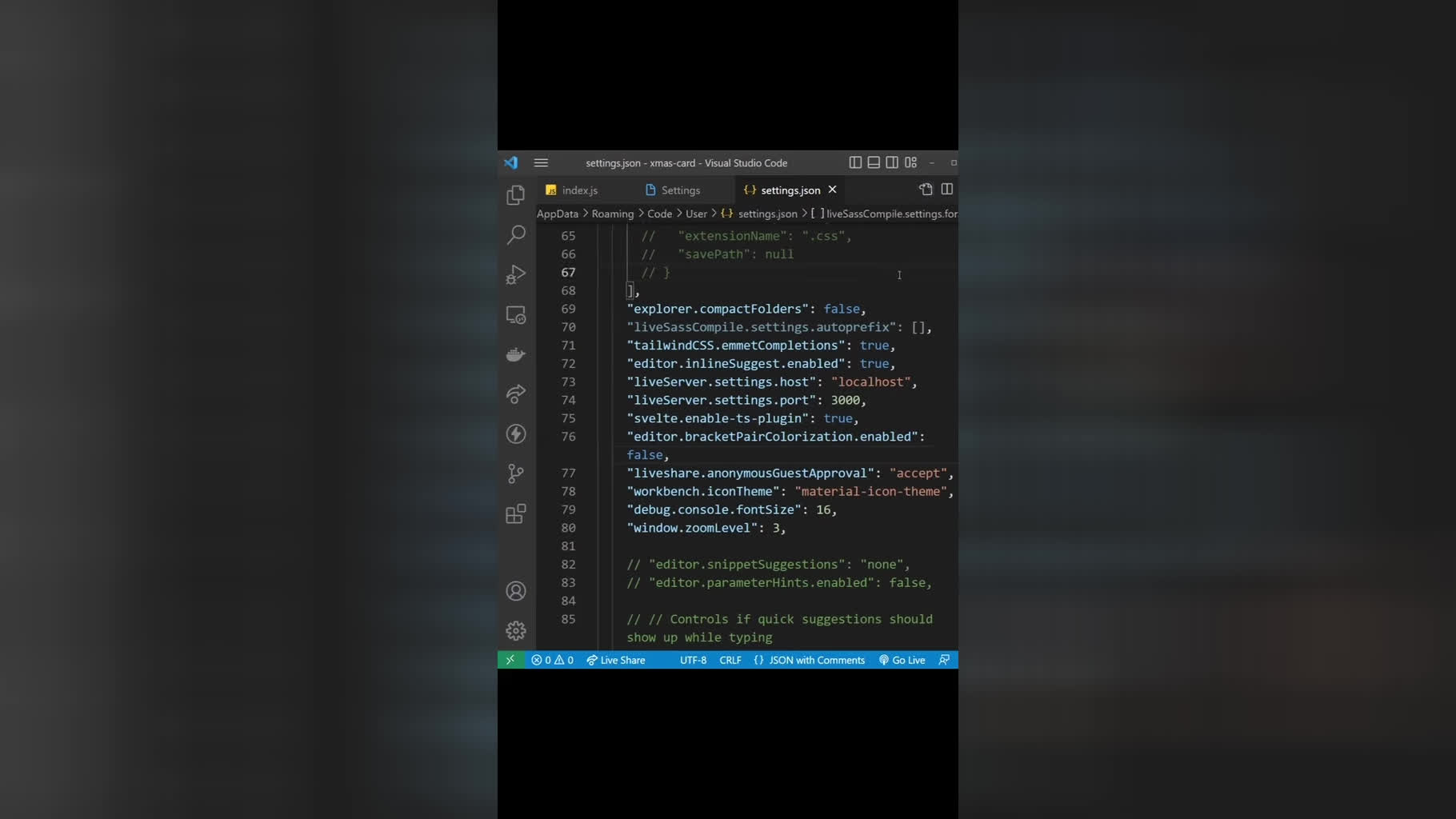Toggle the secondary side bar layout icon

892,162
